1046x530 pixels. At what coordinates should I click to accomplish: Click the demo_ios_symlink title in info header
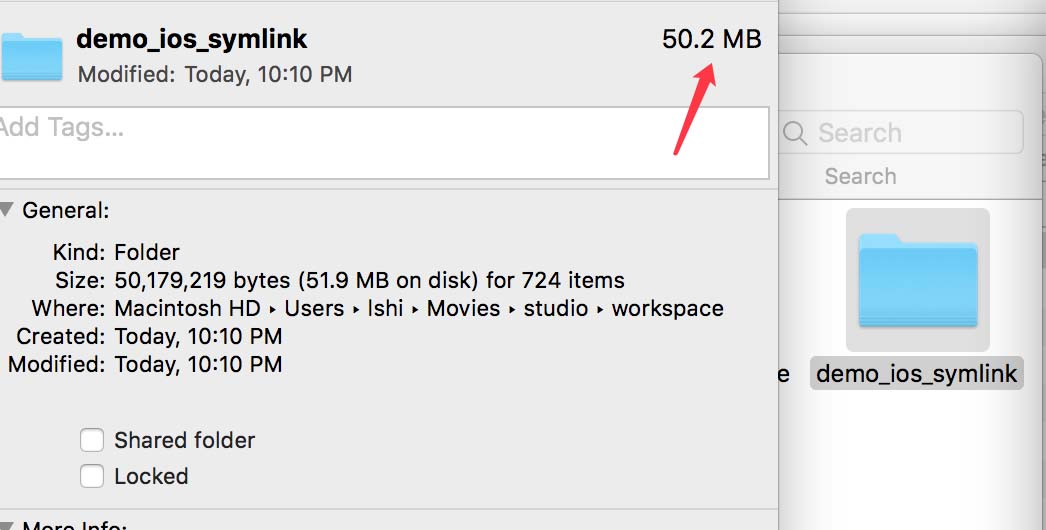click(x=192, y=39)
